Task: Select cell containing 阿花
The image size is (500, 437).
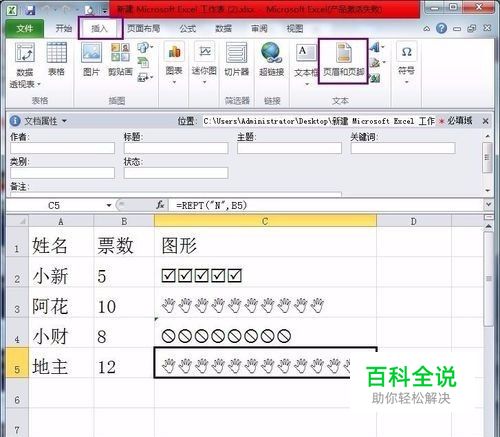Action: click(x=61, y=303)
